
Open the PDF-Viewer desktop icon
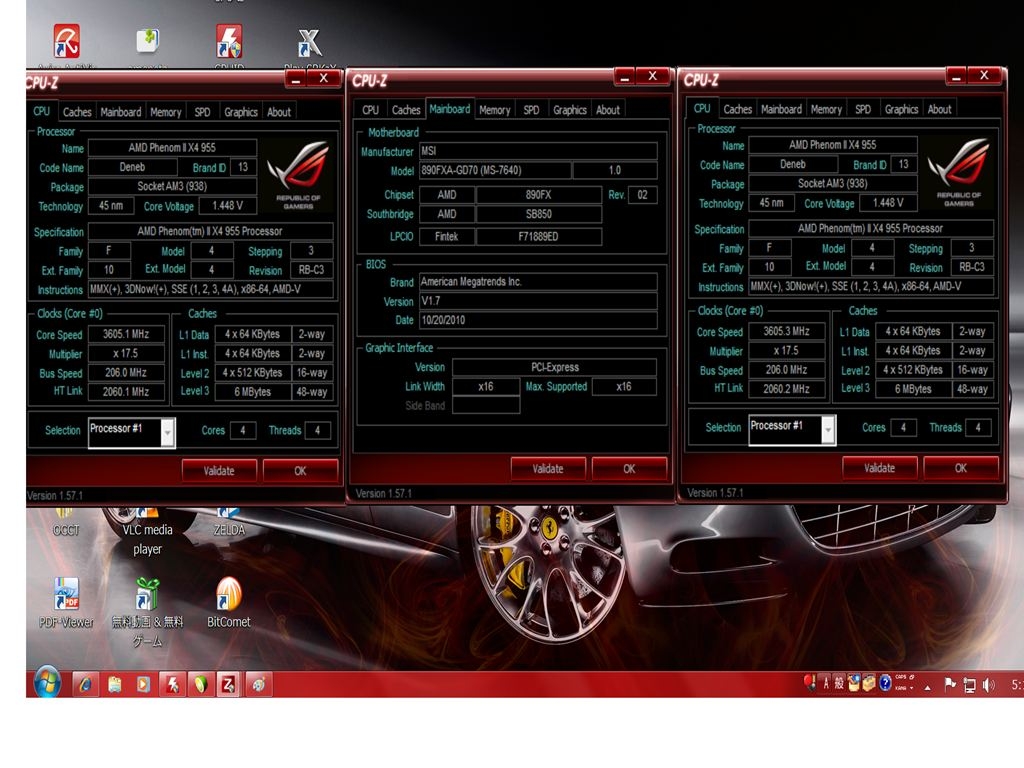click(x=66, y=594)
